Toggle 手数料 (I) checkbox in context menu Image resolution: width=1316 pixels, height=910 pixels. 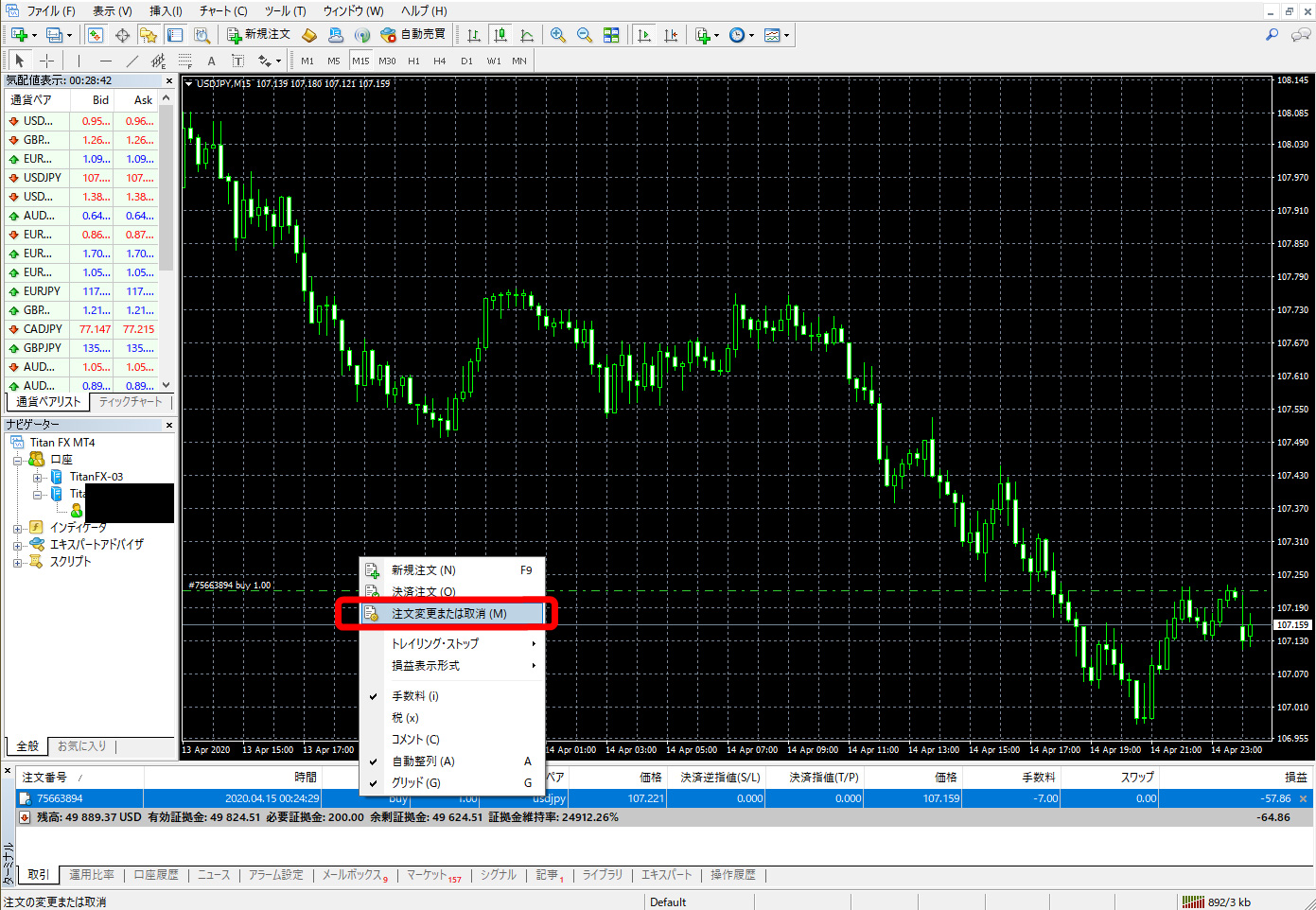pos(452,696)
